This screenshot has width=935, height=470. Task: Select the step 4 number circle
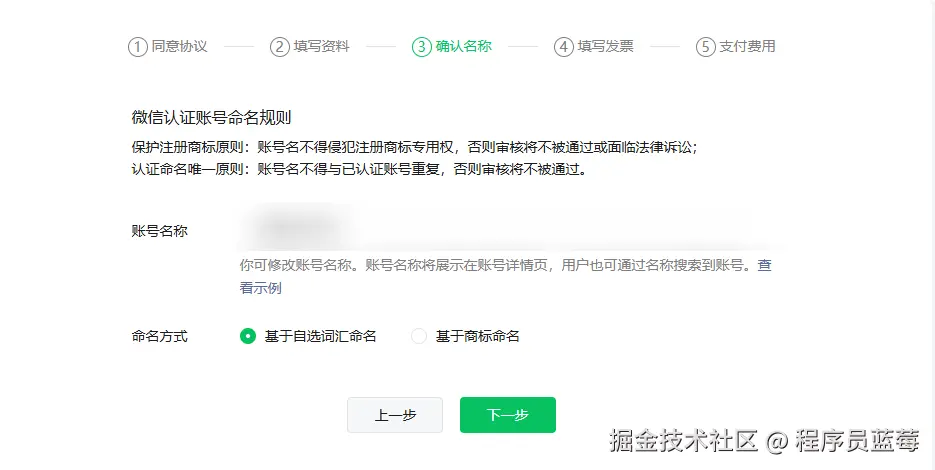564,47
